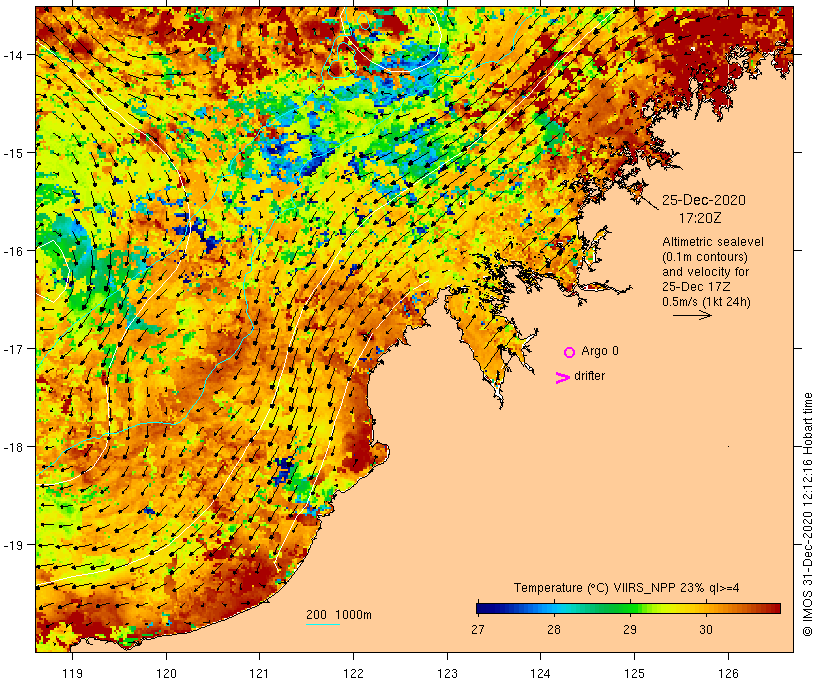Click the 0.5m/s velocity scale arrow
Viewport: 820px width, 680px height.
pyautogui.click(x=692, y=315)
